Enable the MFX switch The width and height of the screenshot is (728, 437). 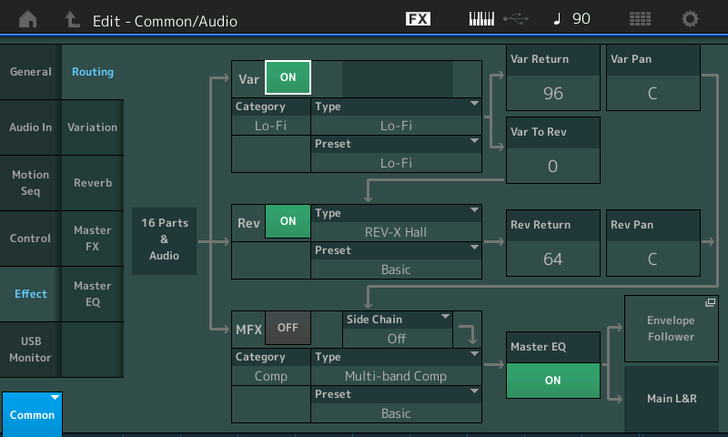pyautogui.click(x=288, y=327)
